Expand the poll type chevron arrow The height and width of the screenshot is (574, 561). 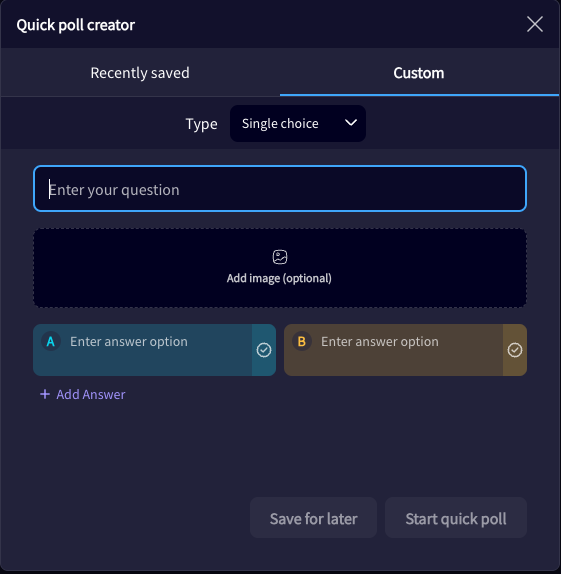(351, 123)
